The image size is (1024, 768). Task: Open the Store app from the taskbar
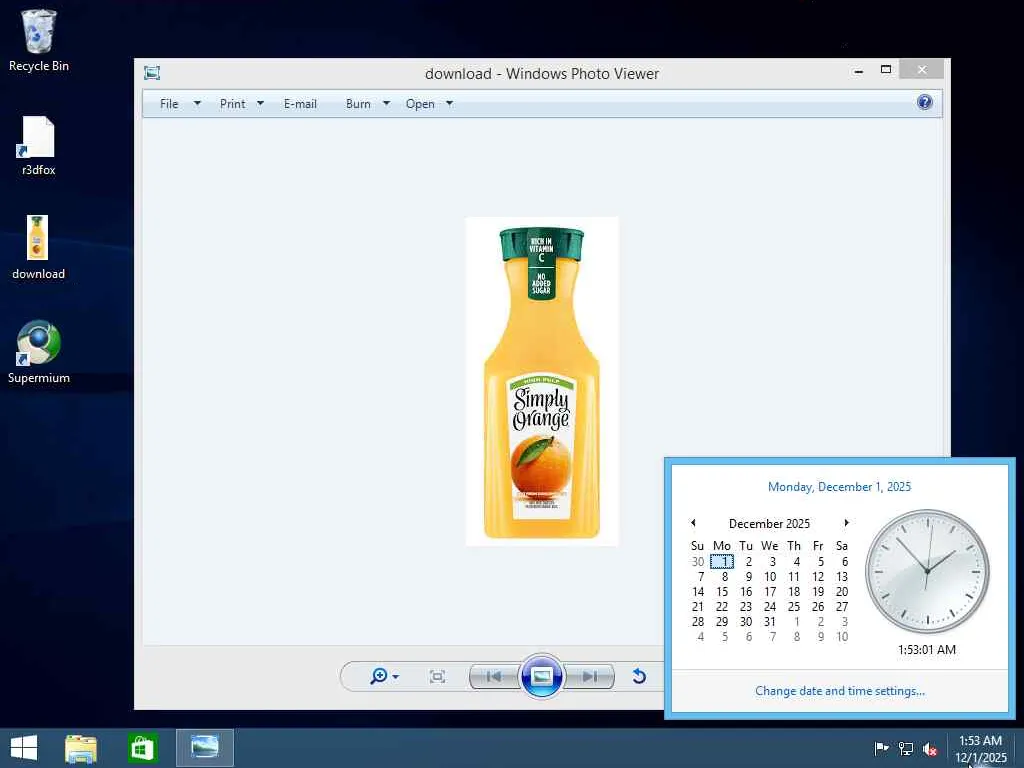[x=142, y=748]
